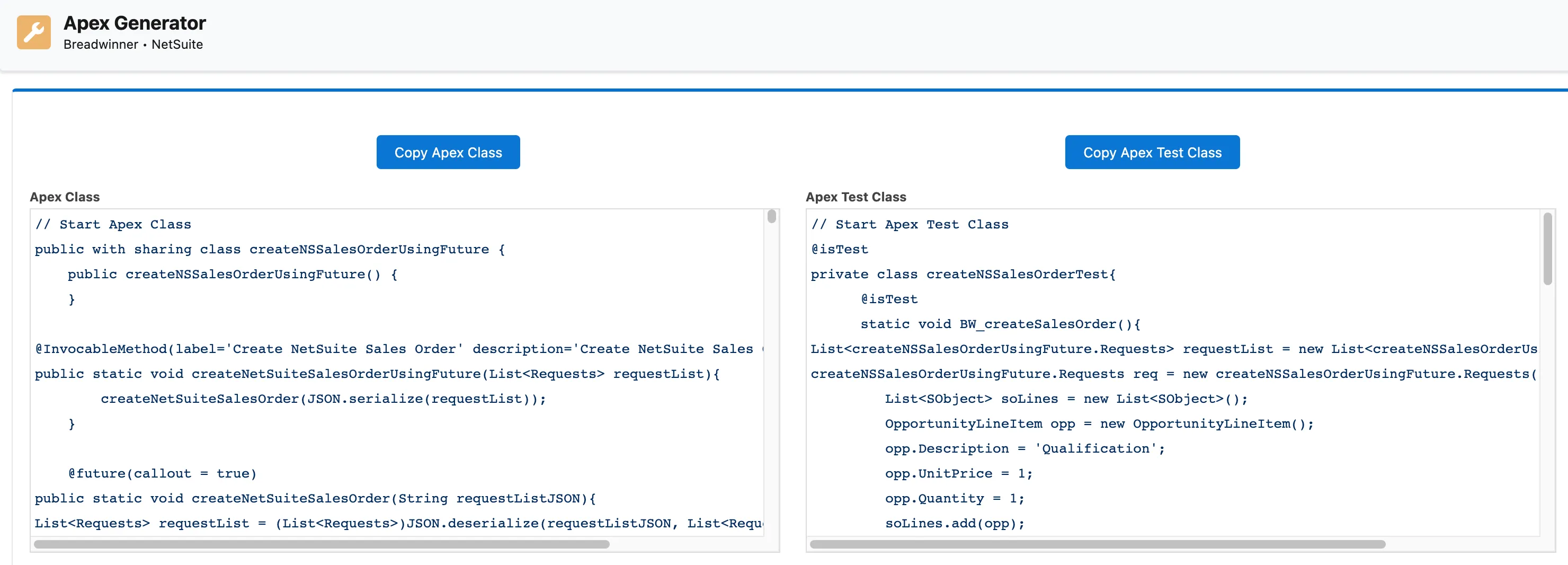
Task: Click the Apex Generator page title
Action: click(135, 23)
